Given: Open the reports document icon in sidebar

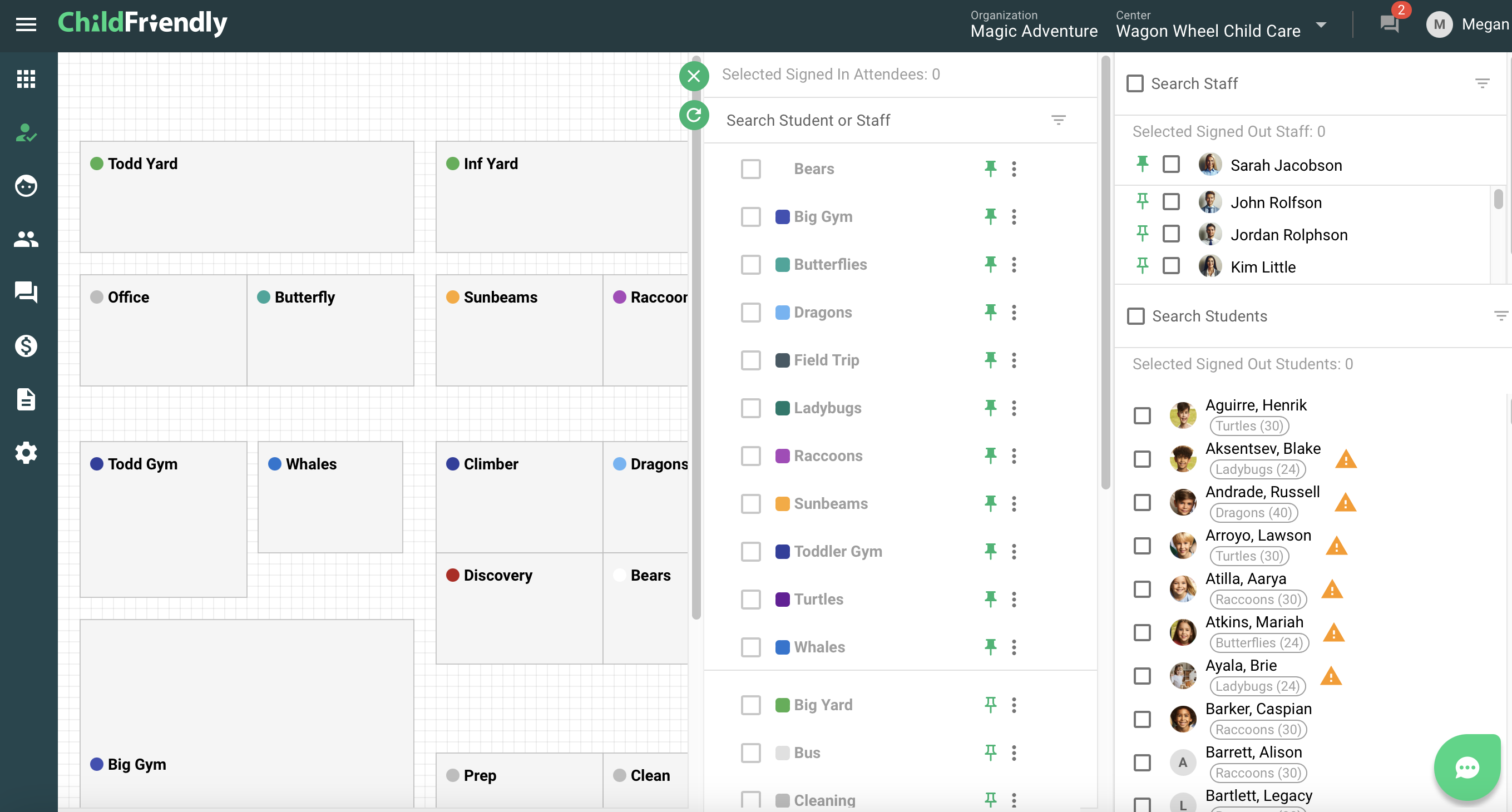Looking at the screenshot, I should (x=26, y=399).
